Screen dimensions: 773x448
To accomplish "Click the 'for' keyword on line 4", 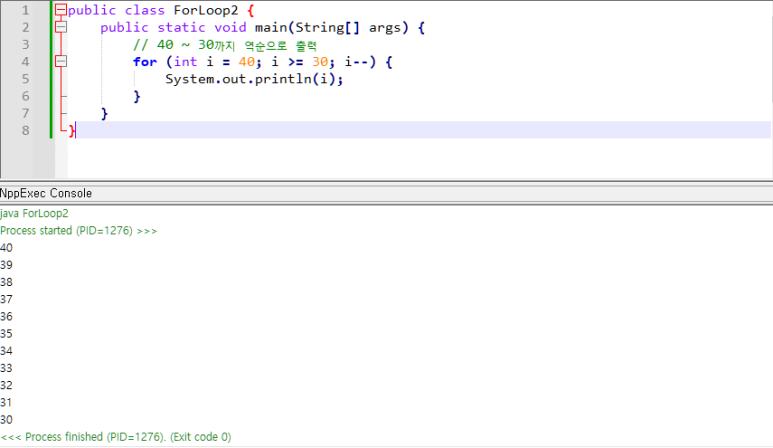I will (145, 62).
